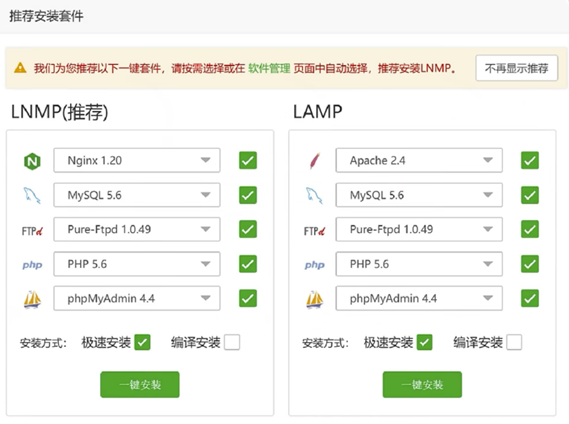Viewport: 569px width, 424px height.
Task: Click the yellow warning triangle icon
Action: pos(20,68)
